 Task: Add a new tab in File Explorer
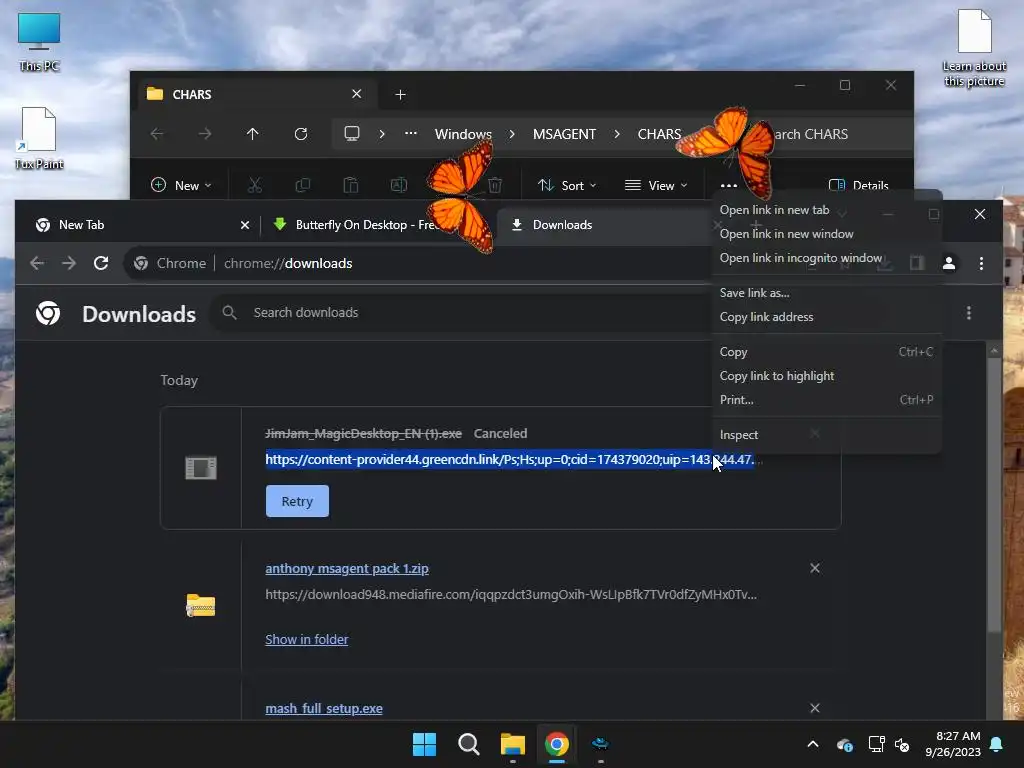tap(400, 95)
